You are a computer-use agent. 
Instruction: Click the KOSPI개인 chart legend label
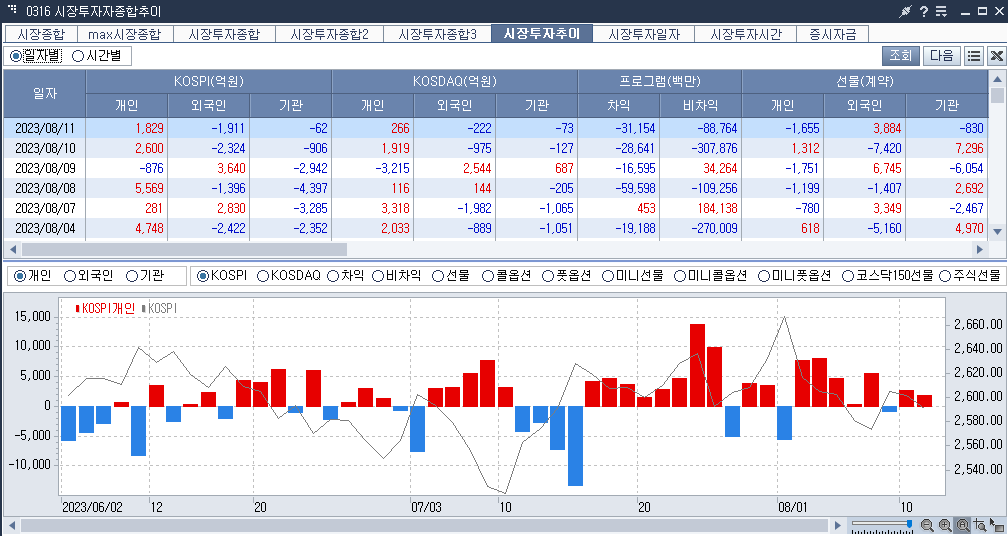[108, 308]
